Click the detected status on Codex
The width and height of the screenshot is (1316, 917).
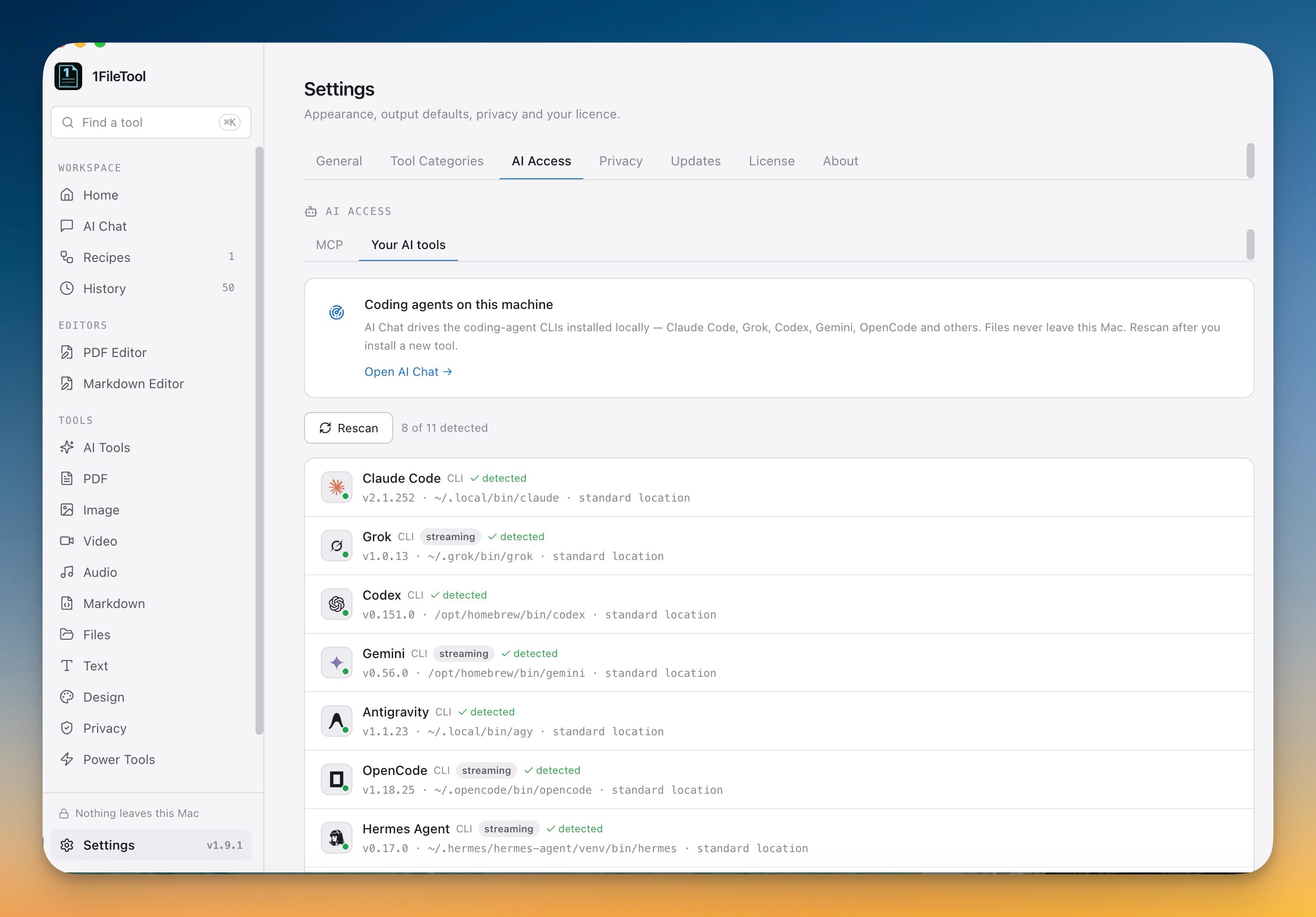[x=458, y=595]
